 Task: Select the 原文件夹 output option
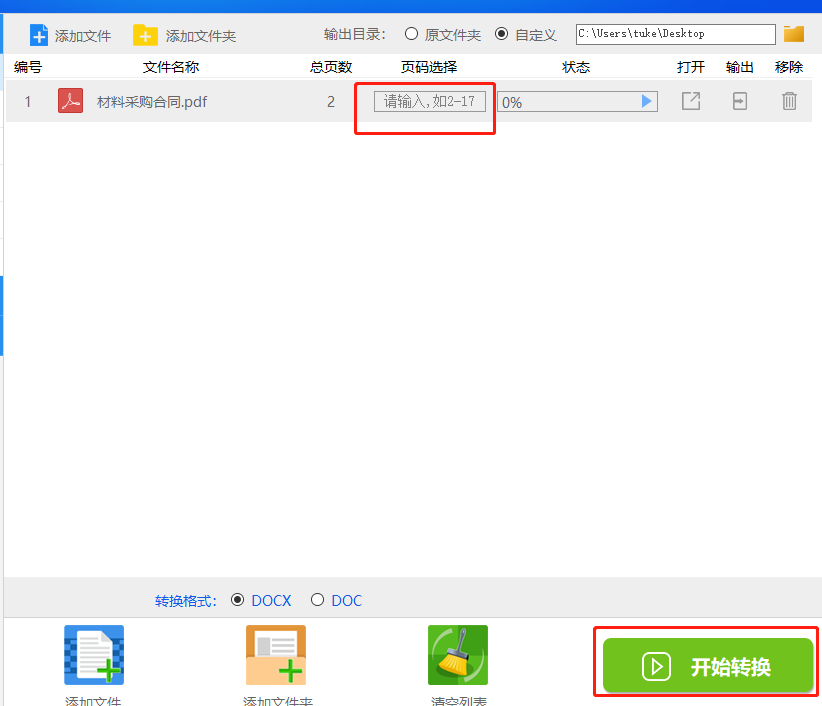tap(410, 33)
